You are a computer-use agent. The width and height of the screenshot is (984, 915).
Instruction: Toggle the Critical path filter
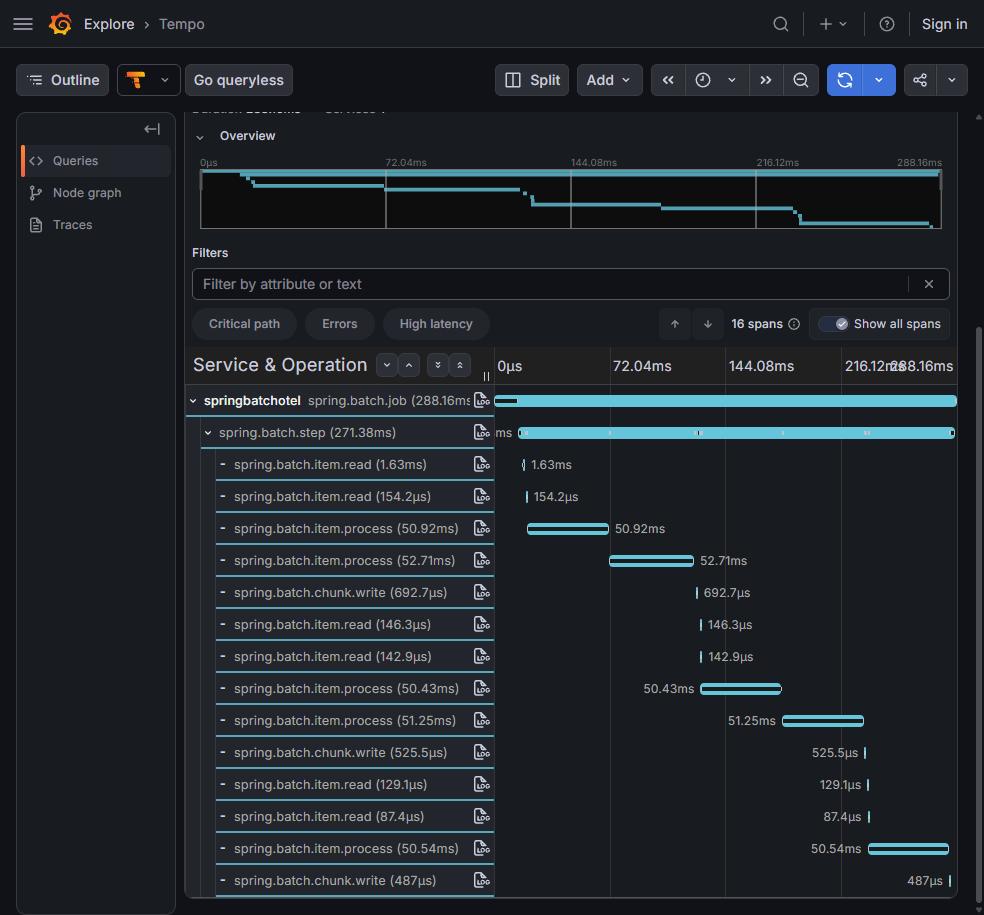click(244, 324)
